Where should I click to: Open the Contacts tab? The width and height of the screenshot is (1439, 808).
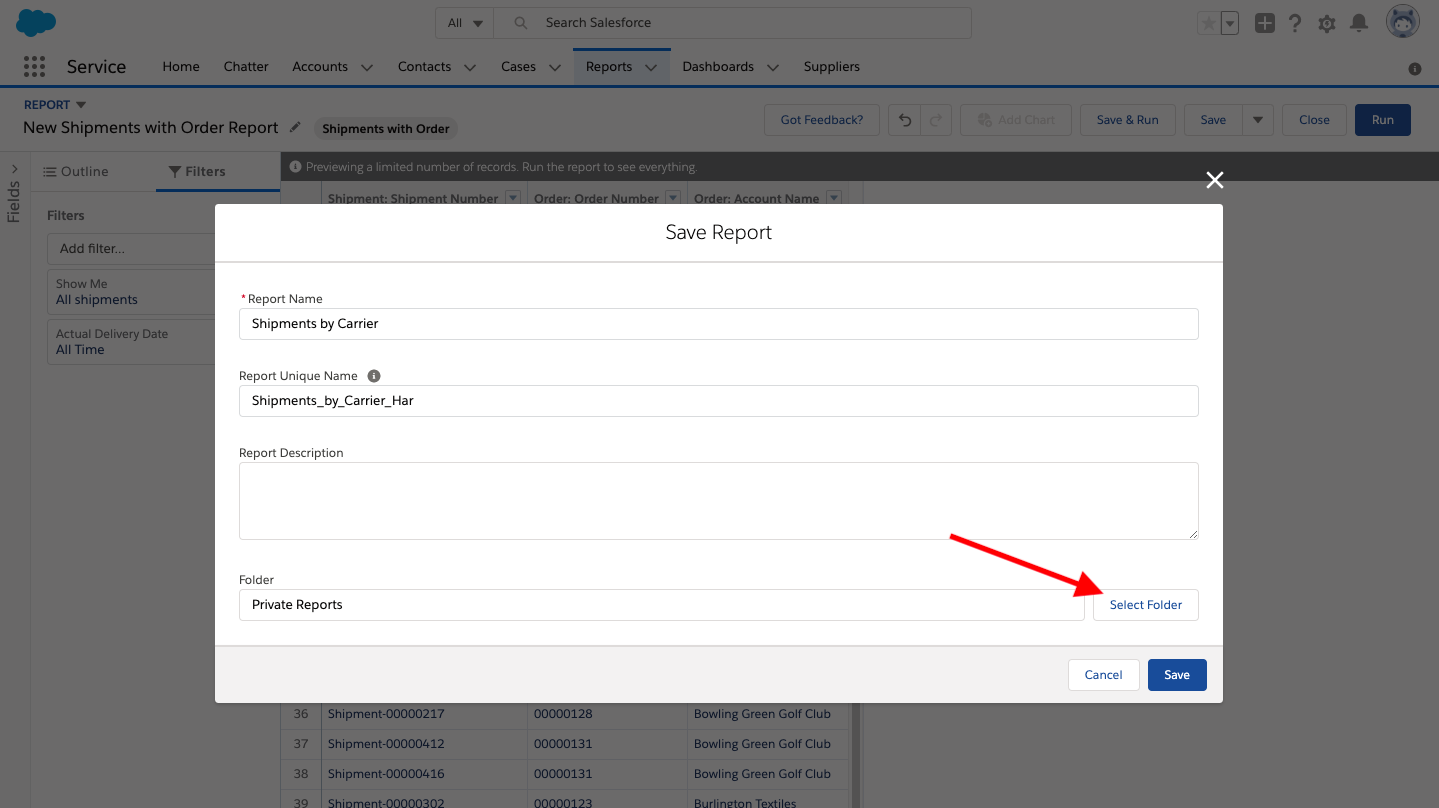pyautogui.click(x=424, y=67)
